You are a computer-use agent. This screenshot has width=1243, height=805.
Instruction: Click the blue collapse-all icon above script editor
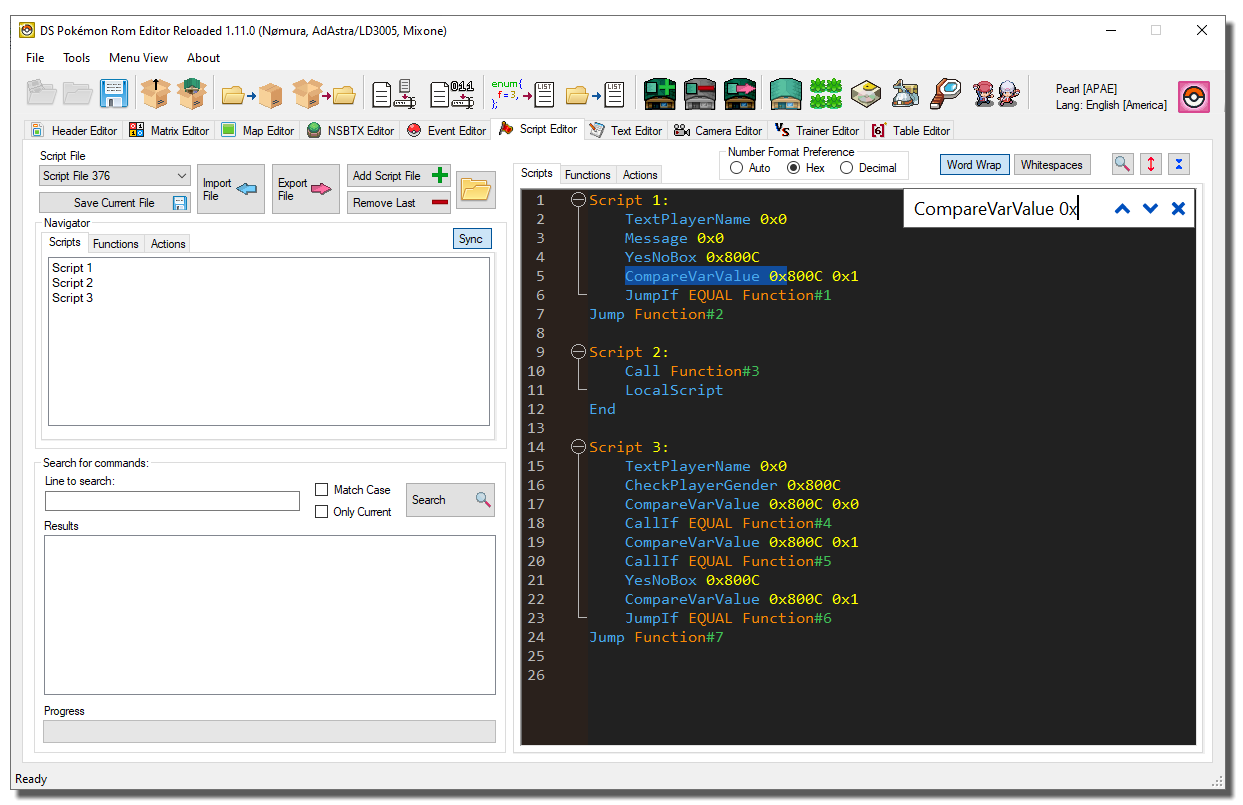coord(1179,164)
